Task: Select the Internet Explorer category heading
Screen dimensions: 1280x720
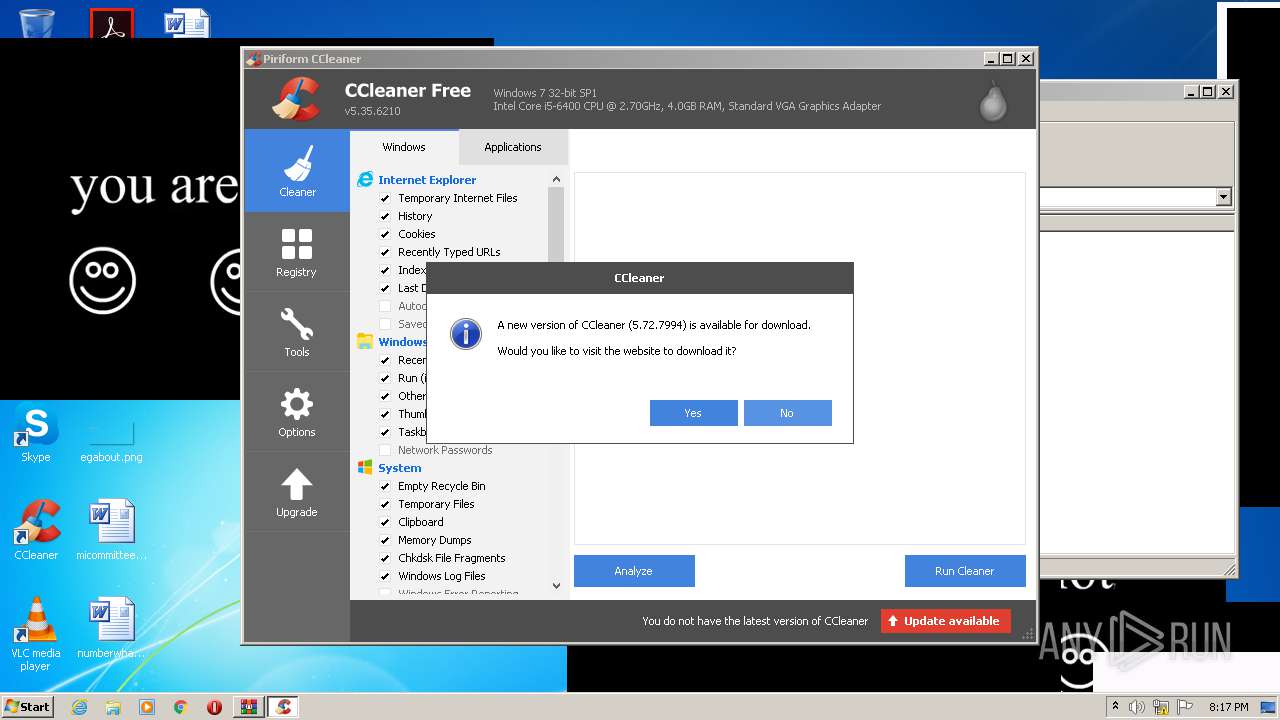Action: [x=427, y=180]
